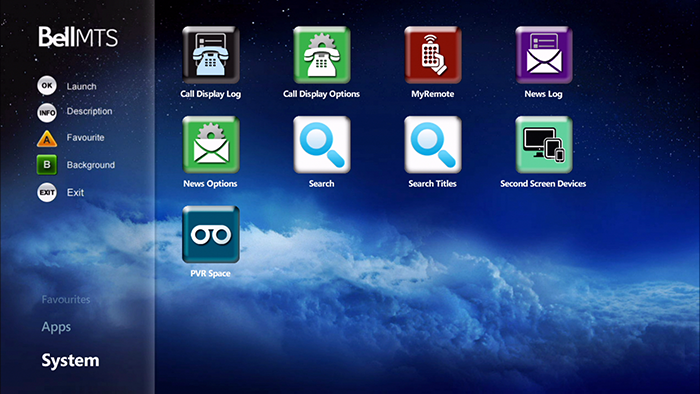Click the Description label

[89, 111]
